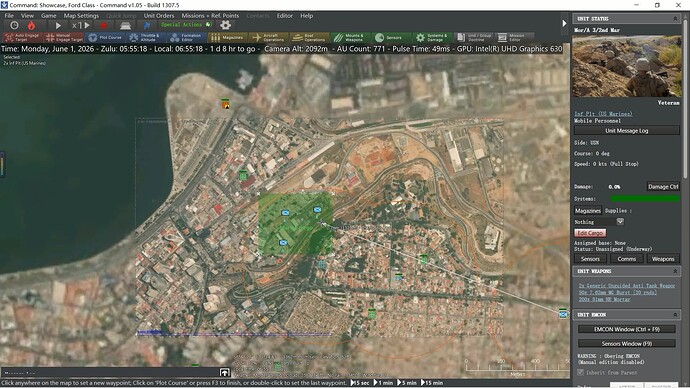Viewport: 690px width, 388px height.
Task: Open Throttle & Altitude
Action: [x=146, y=37]
